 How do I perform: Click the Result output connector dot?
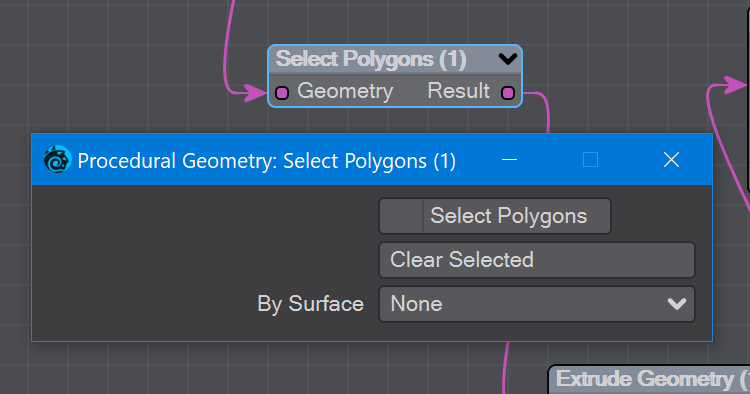508,92
